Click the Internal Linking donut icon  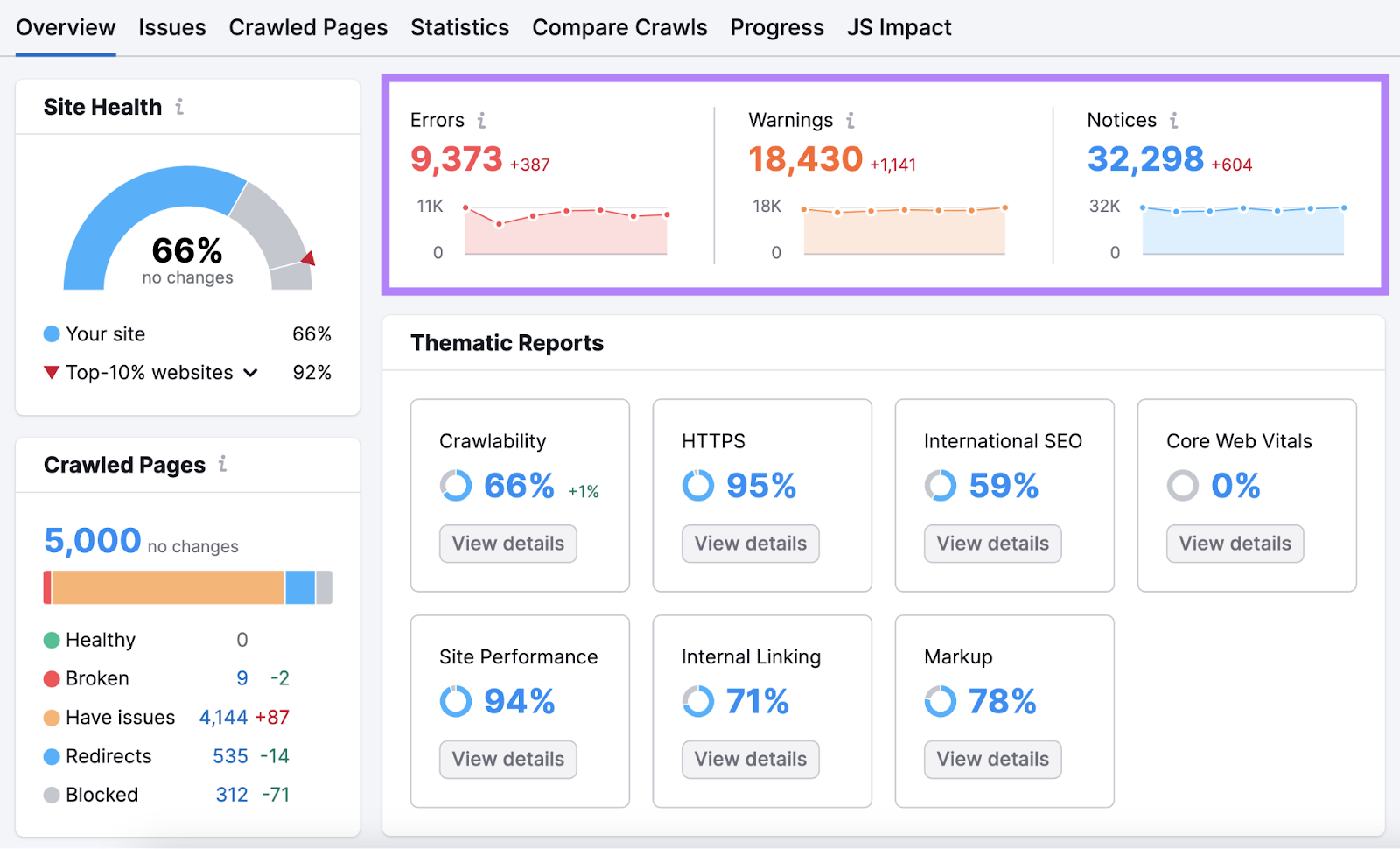(698, 701)
